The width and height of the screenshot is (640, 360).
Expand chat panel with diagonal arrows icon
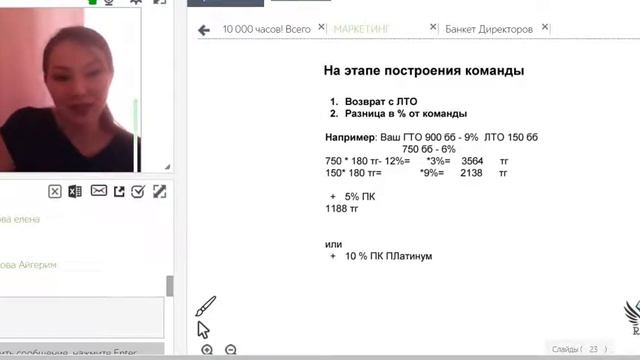[x=160, y=191]
